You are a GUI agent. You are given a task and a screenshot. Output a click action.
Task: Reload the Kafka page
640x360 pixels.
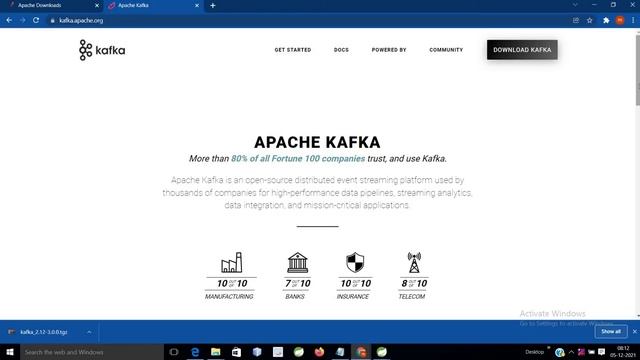[36, 20]
